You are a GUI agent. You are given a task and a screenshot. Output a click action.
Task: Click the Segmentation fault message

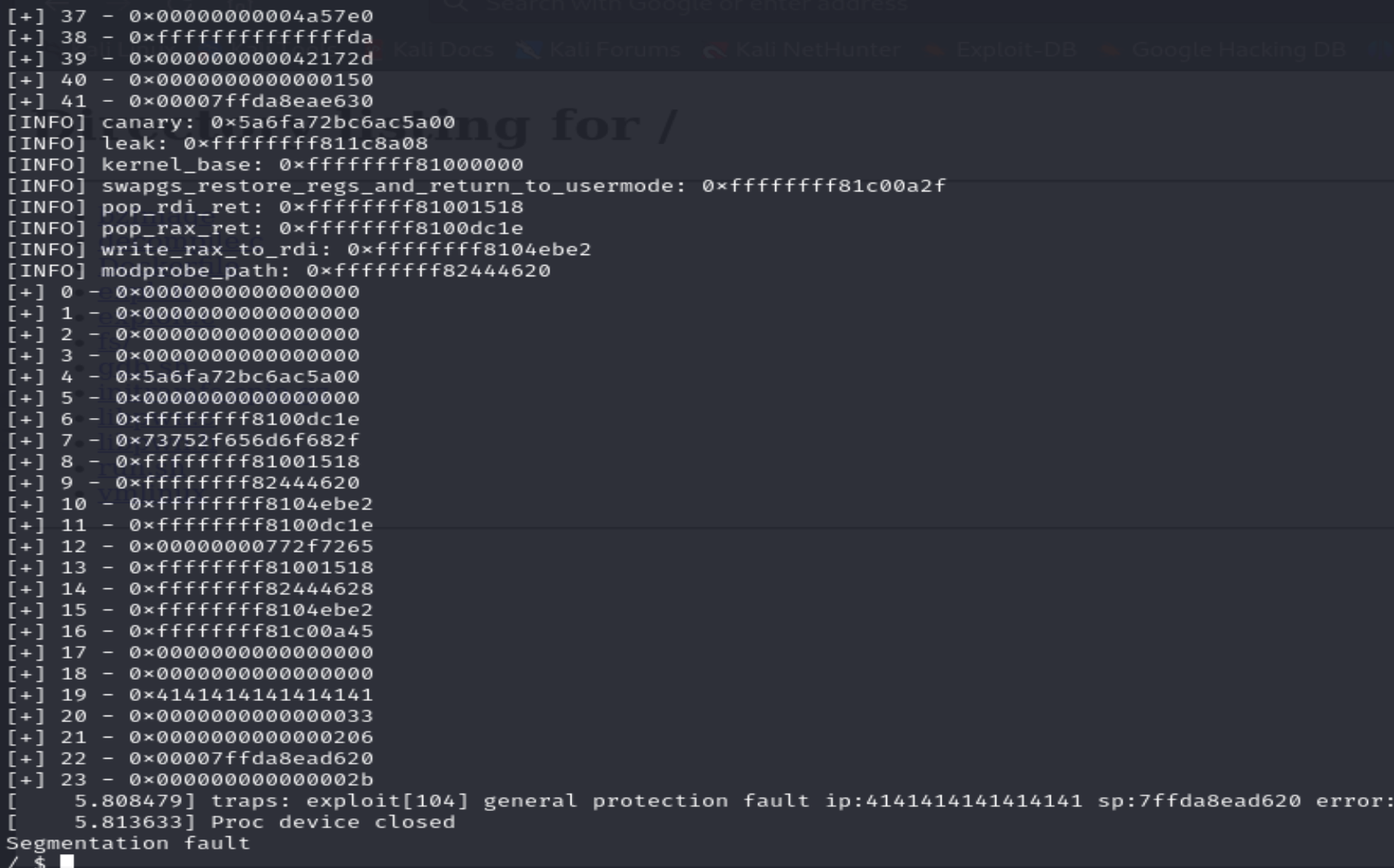[x=128, y=844]
